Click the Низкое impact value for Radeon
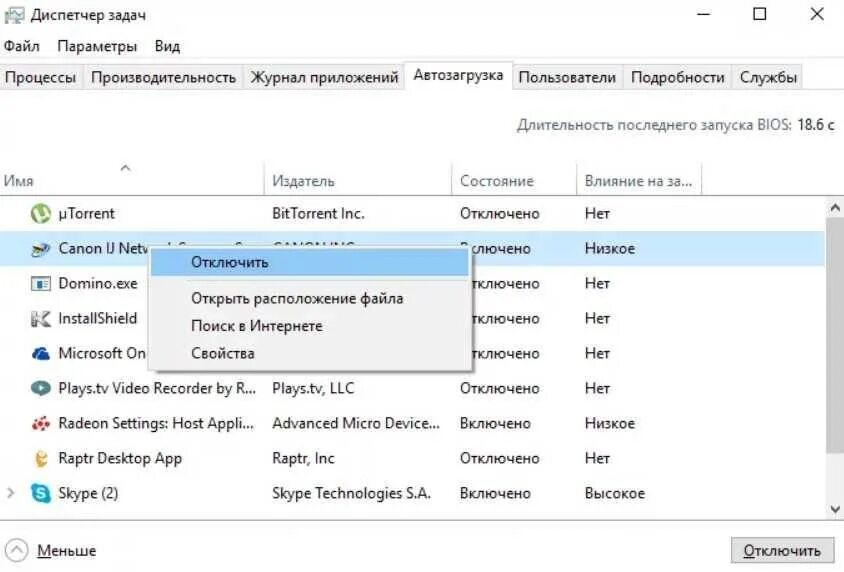The height and width of the screenshot is (572, 844). coord(610,423)
